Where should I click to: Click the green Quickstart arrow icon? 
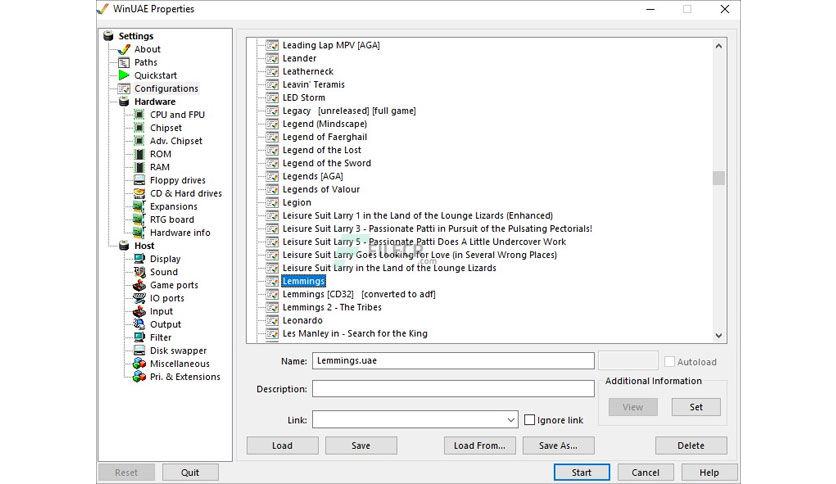click(x=124, y=75)
